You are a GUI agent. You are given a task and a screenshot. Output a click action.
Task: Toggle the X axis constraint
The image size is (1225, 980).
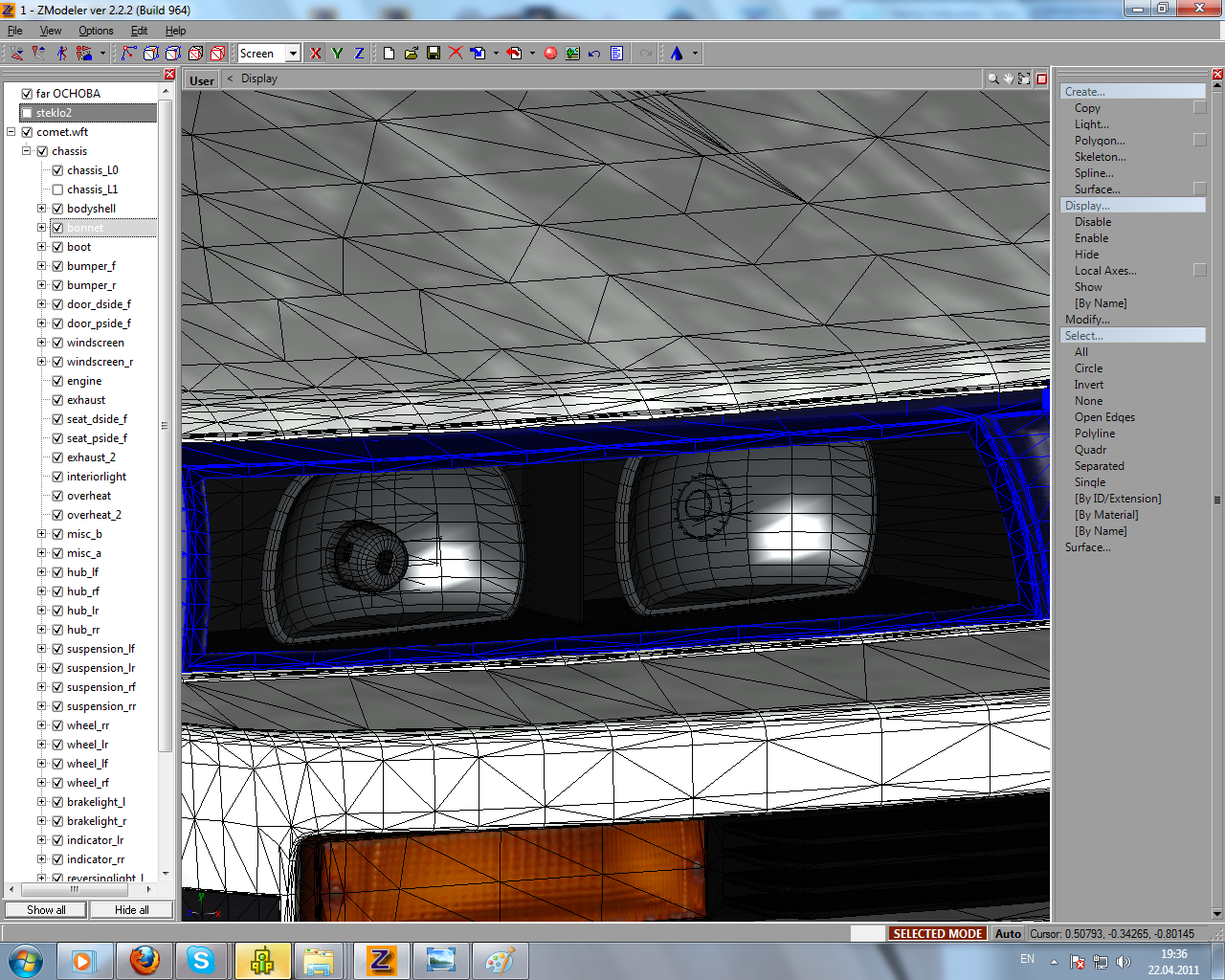316,54
